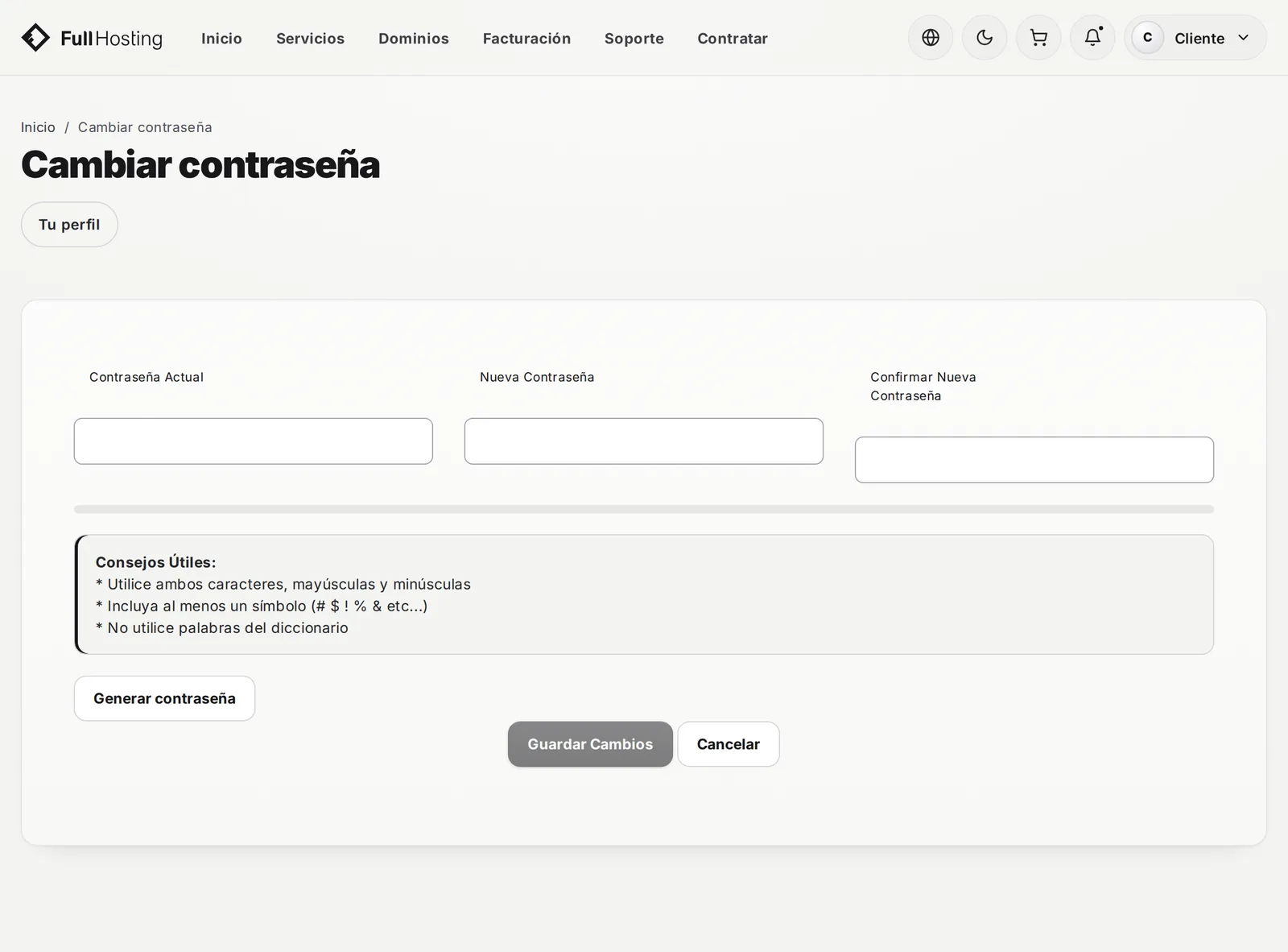
Task: Click the Consejos Útiles heading
Action: pyautogui.click(x=156, y=562)
